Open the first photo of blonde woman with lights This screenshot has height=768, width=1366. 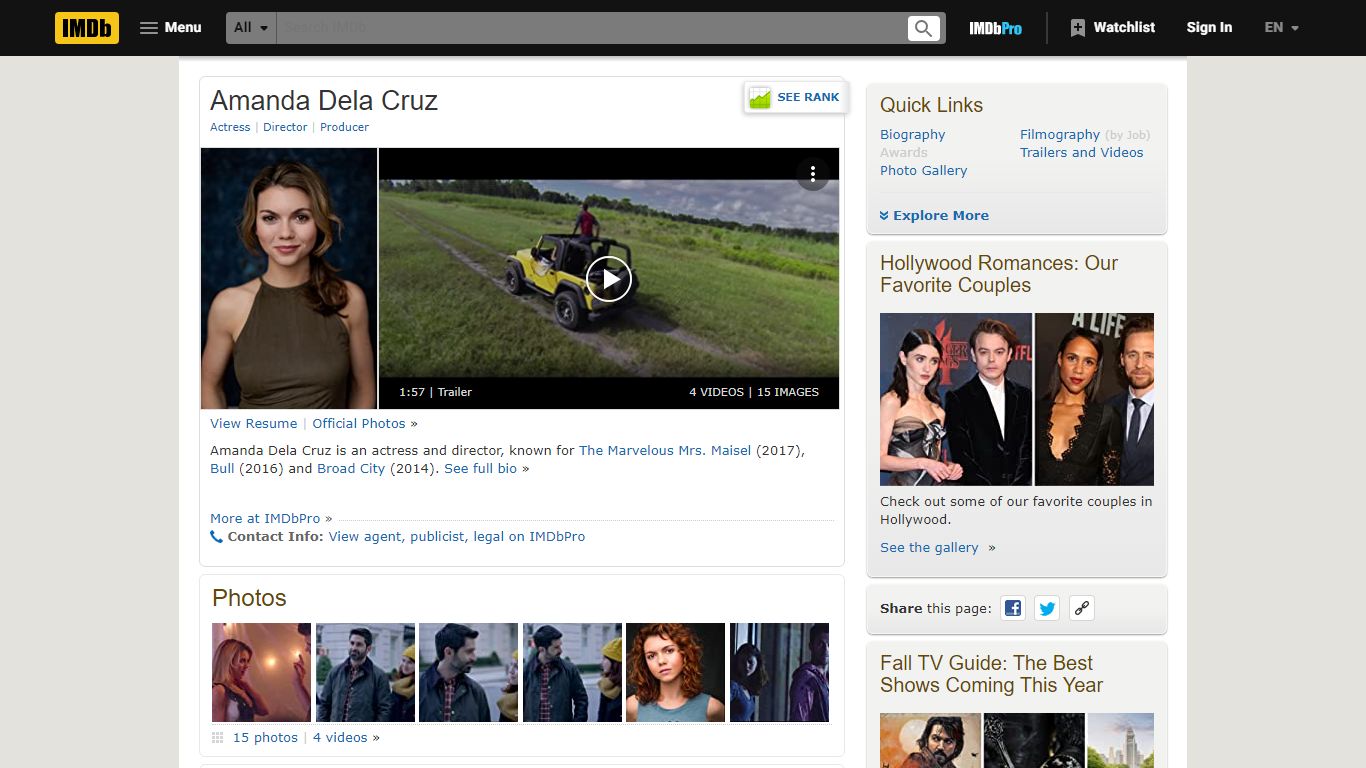(x=261, y=672)
